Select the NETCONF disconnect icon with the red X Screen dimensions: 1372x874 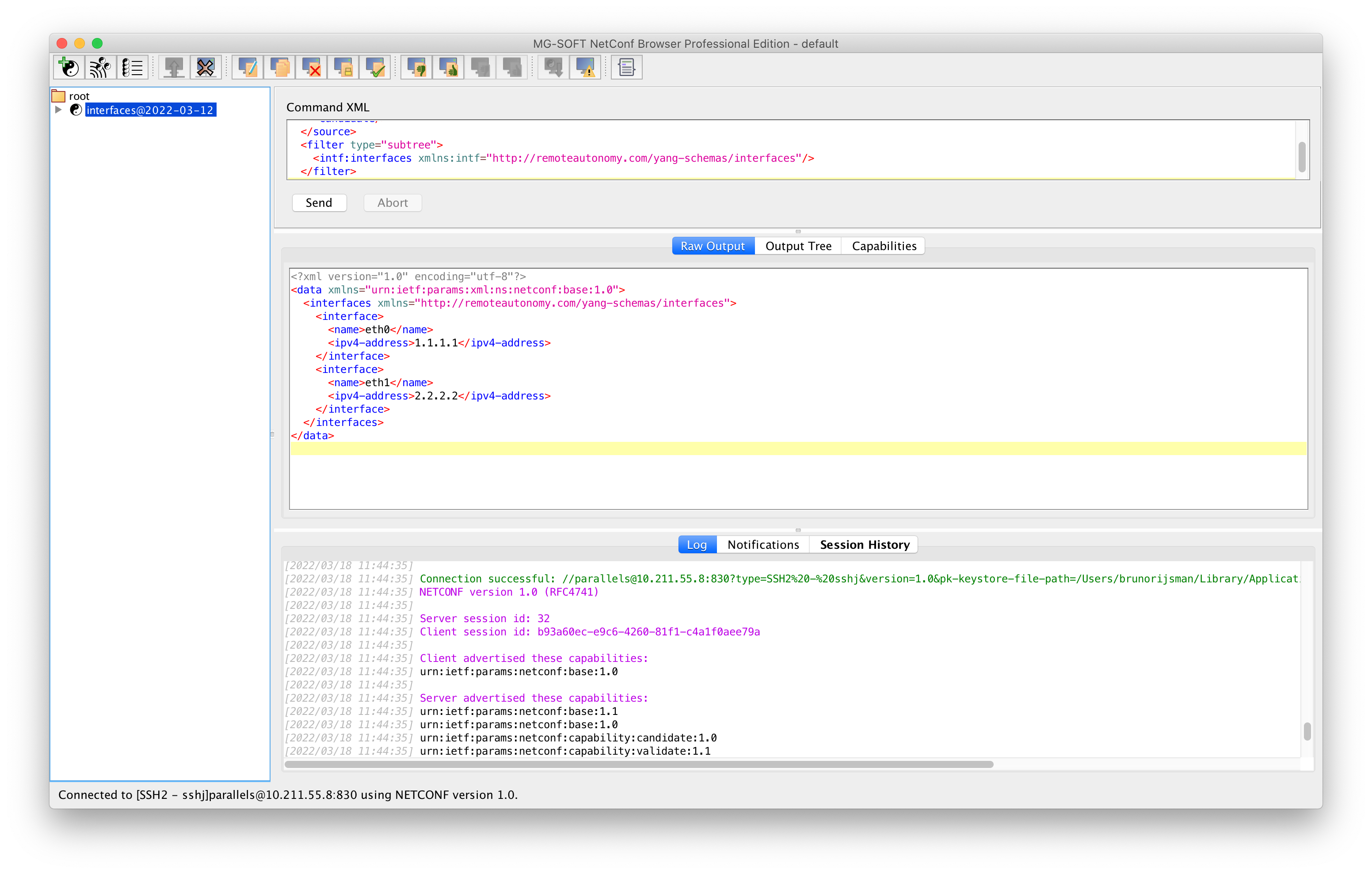click(x=206, y=67)
